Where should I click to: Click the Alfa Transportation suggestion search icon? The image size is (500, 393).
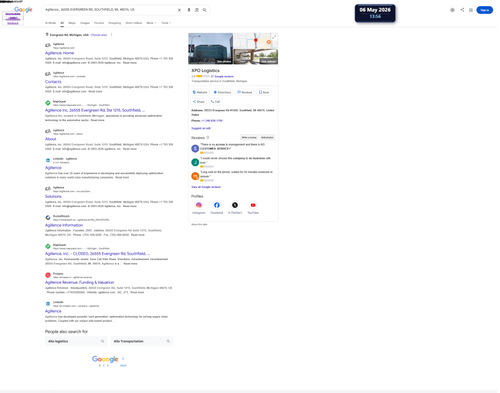(x=168, y=341)
